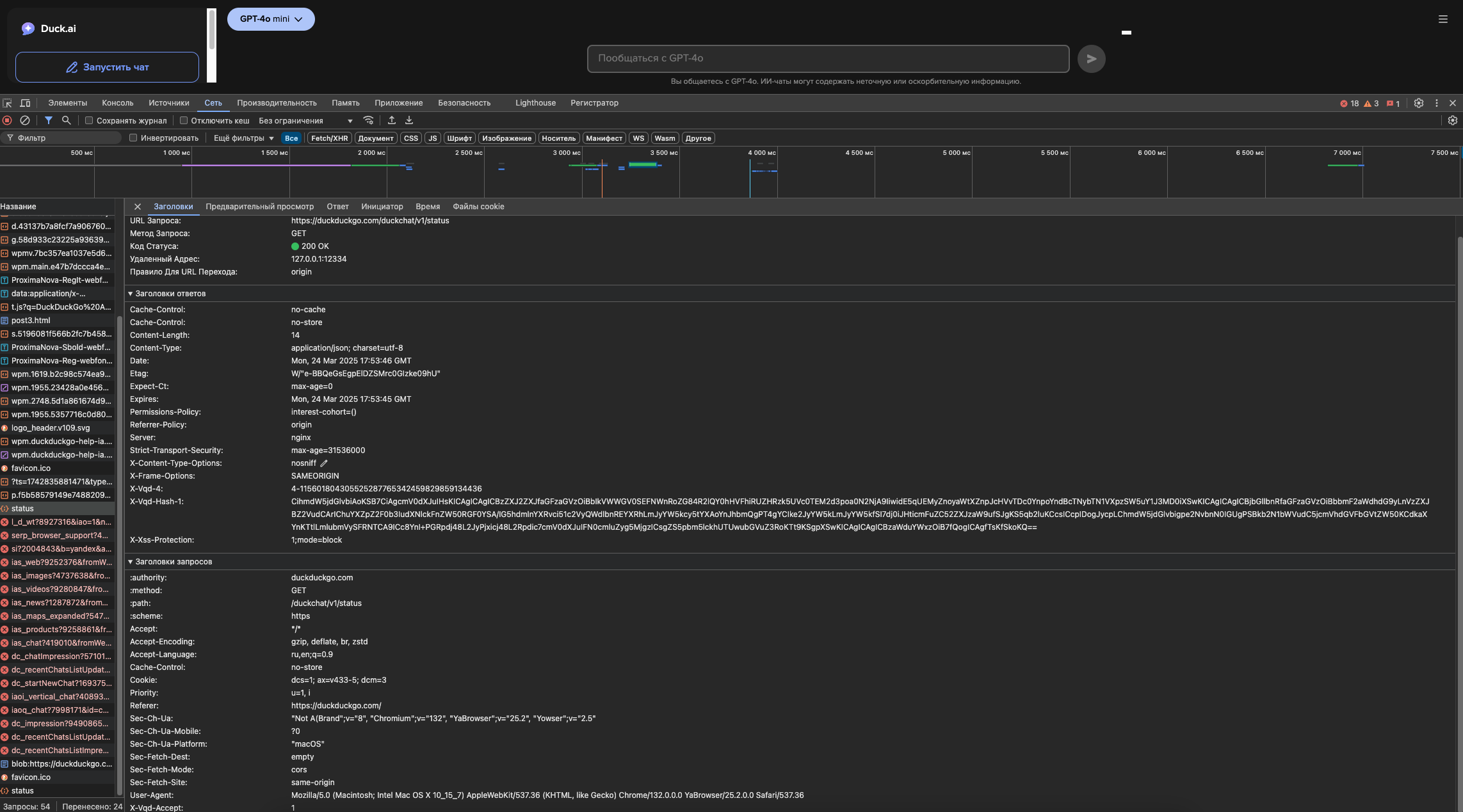Select the ias_maps_expanded request row
Image resolution: width=1463 pixels, height=812 pixels.
(58, 616)
